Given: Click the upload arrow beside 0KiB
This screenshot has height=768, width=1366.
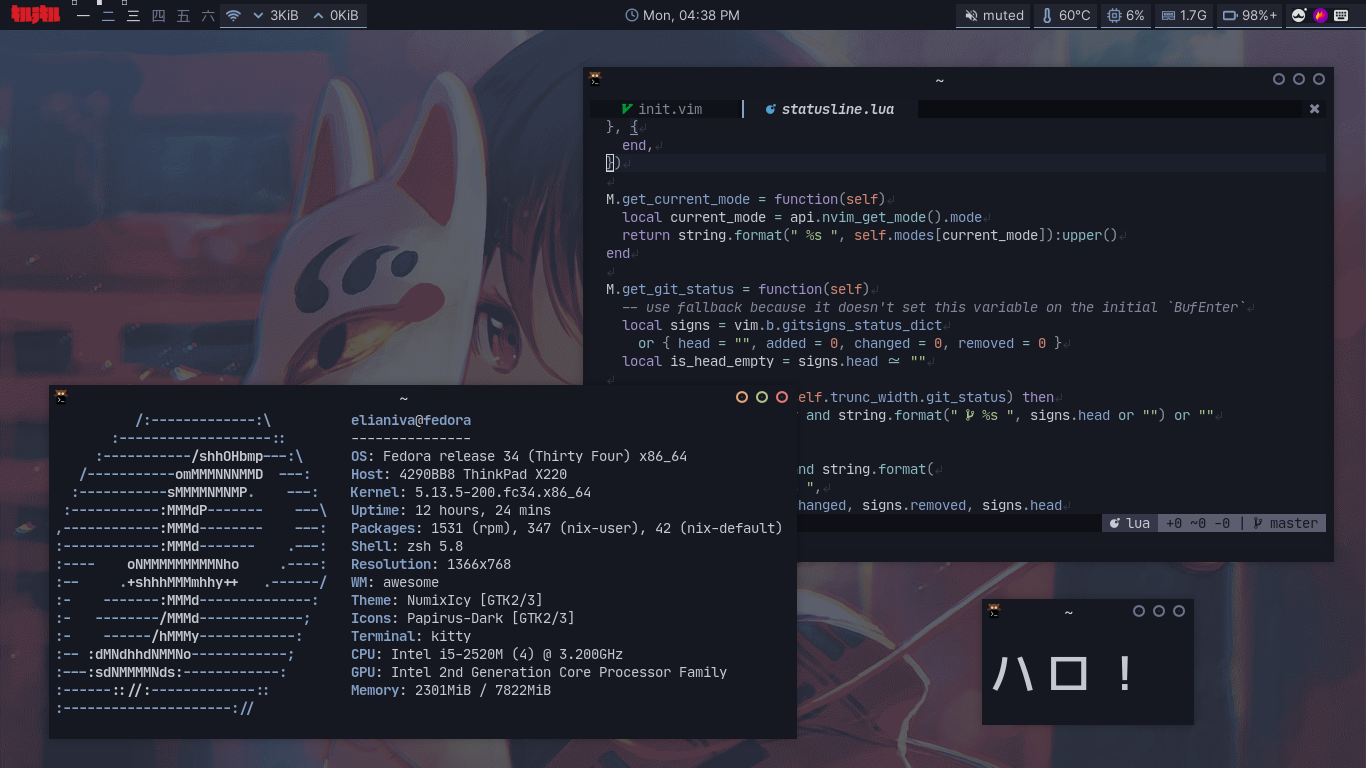Looking at the screenshot, I should (318, 16).
